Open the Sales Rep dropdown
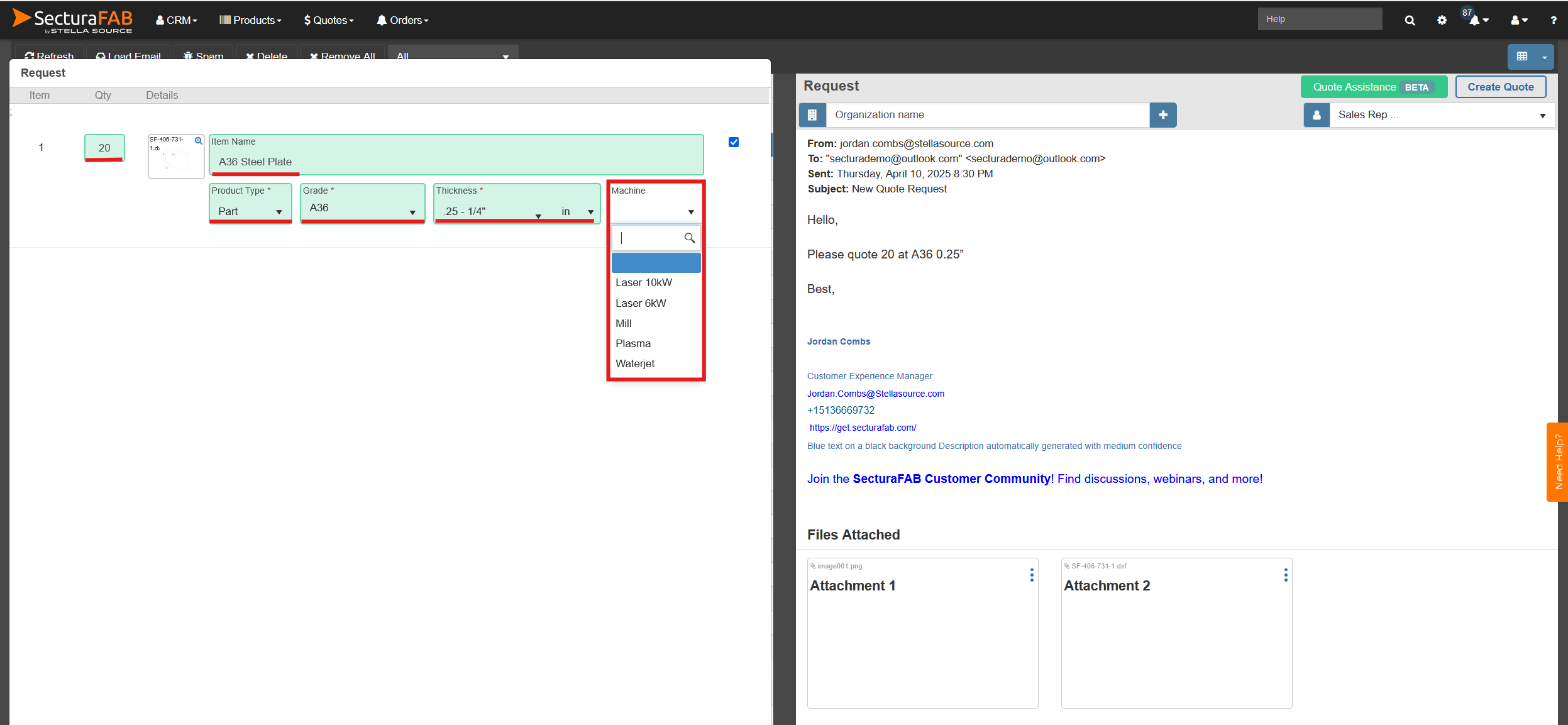 pyautogui.click(x=1440, y=115)
